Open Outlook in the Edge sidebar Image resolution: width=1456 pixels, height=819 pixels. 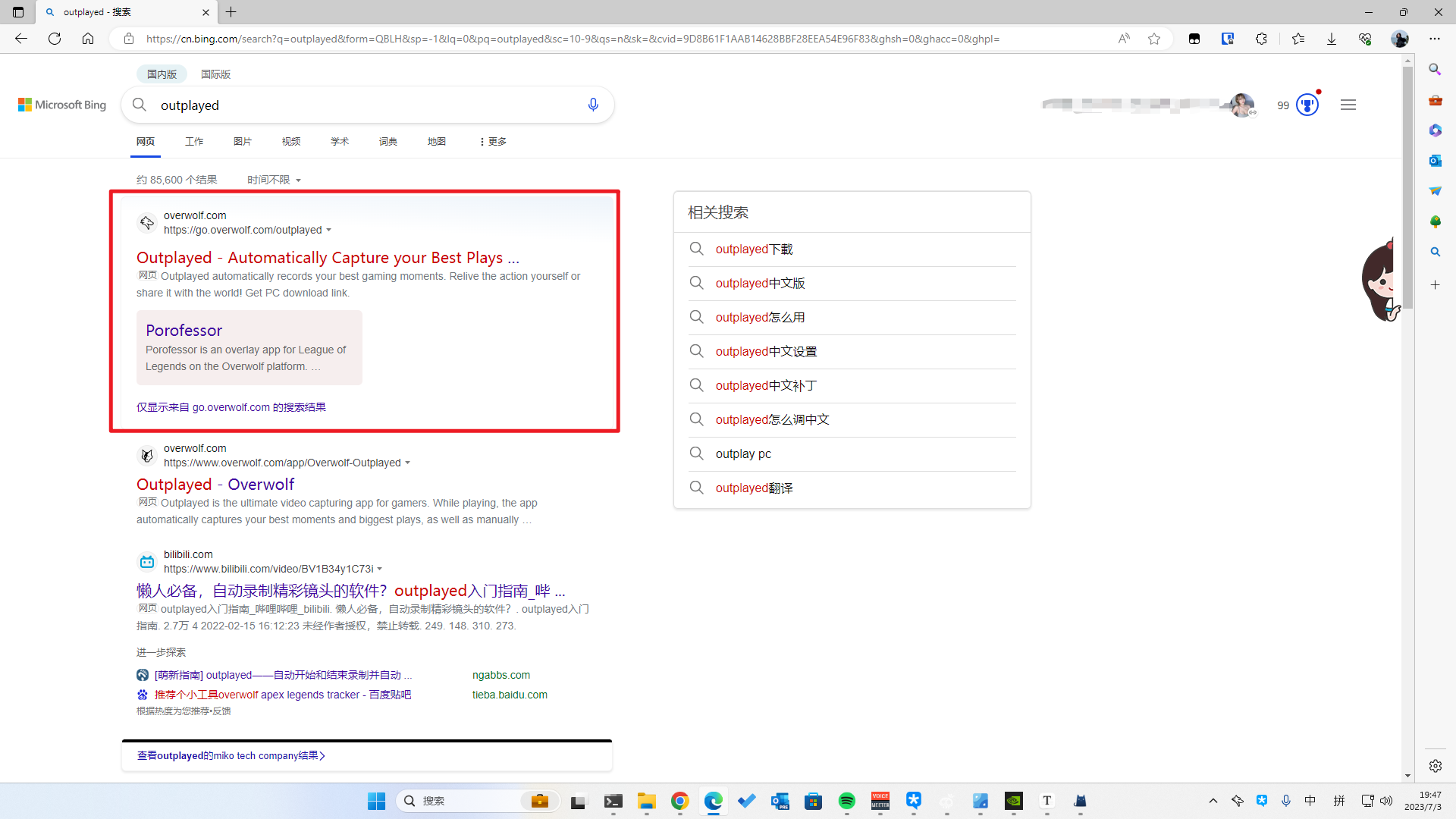click(x=1435, y=161)
